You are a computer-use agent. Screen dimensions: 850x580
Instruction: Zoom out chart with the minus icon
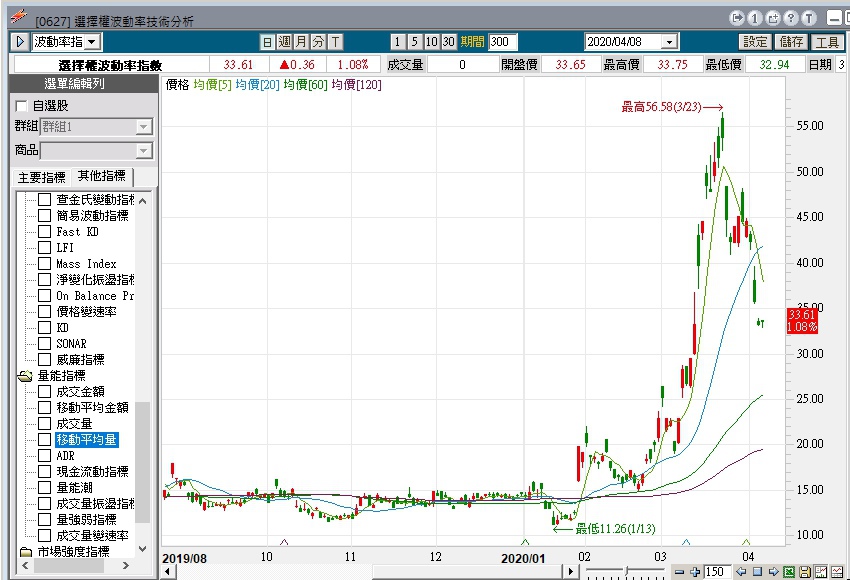[x=679, y=572]
